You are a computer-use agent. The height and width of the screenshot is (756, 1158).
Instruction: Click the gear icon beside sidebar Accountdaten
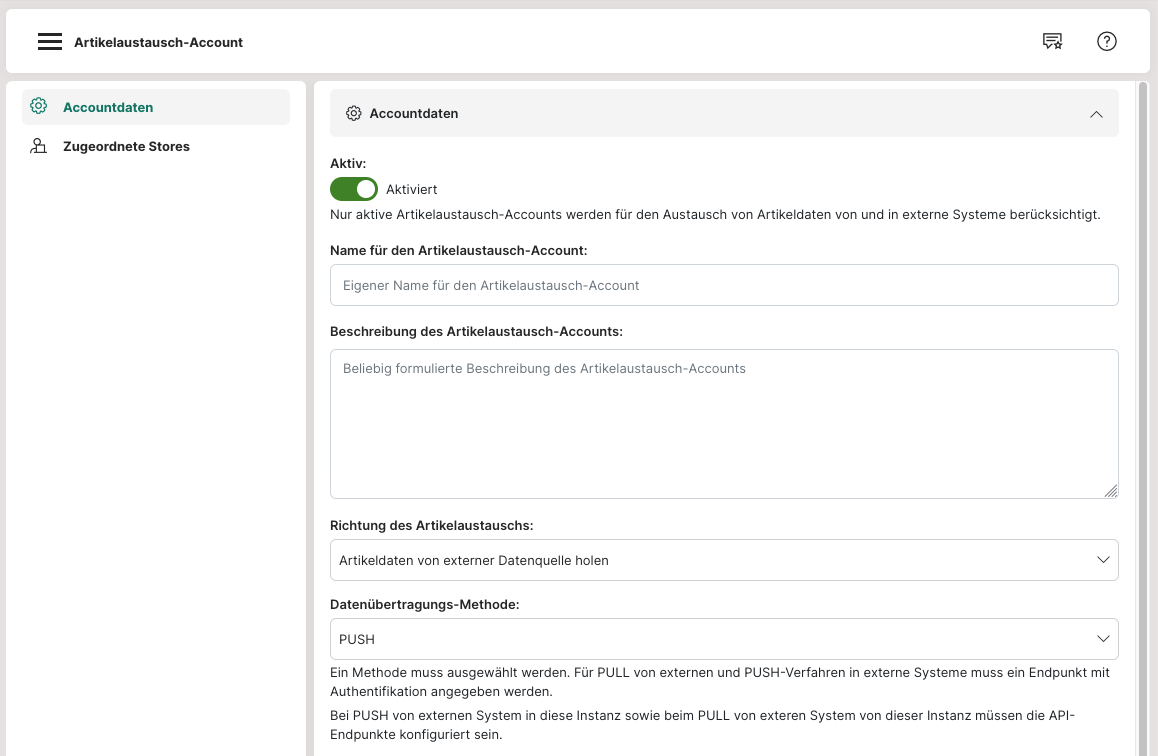point(39,107)
